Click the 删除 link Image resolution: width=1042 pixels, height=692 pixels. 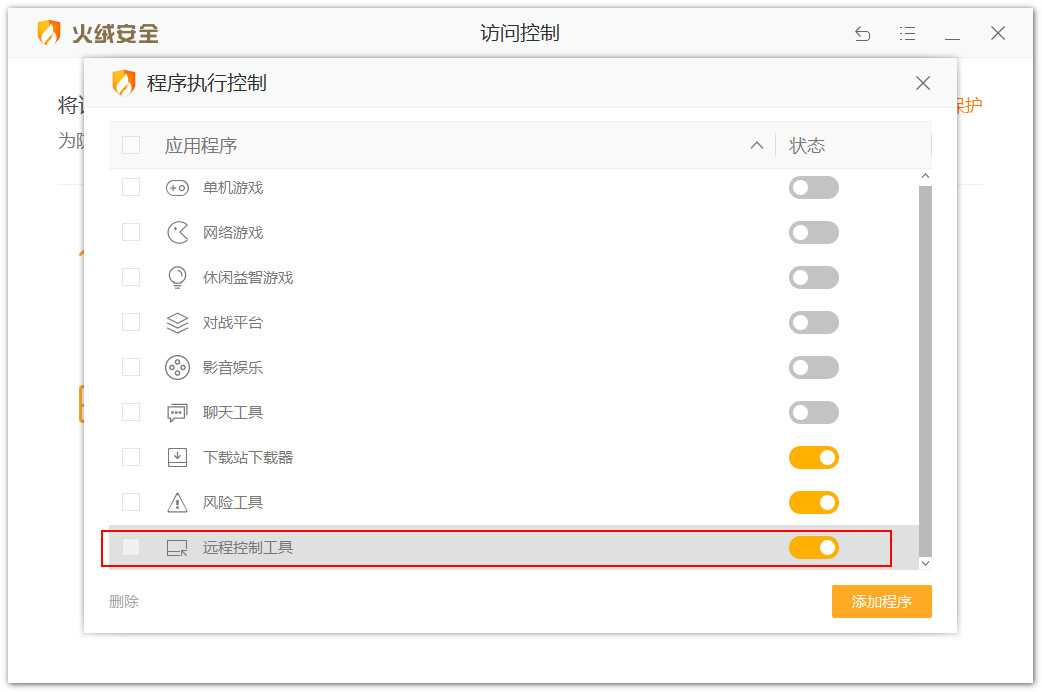tap(124, 602)
